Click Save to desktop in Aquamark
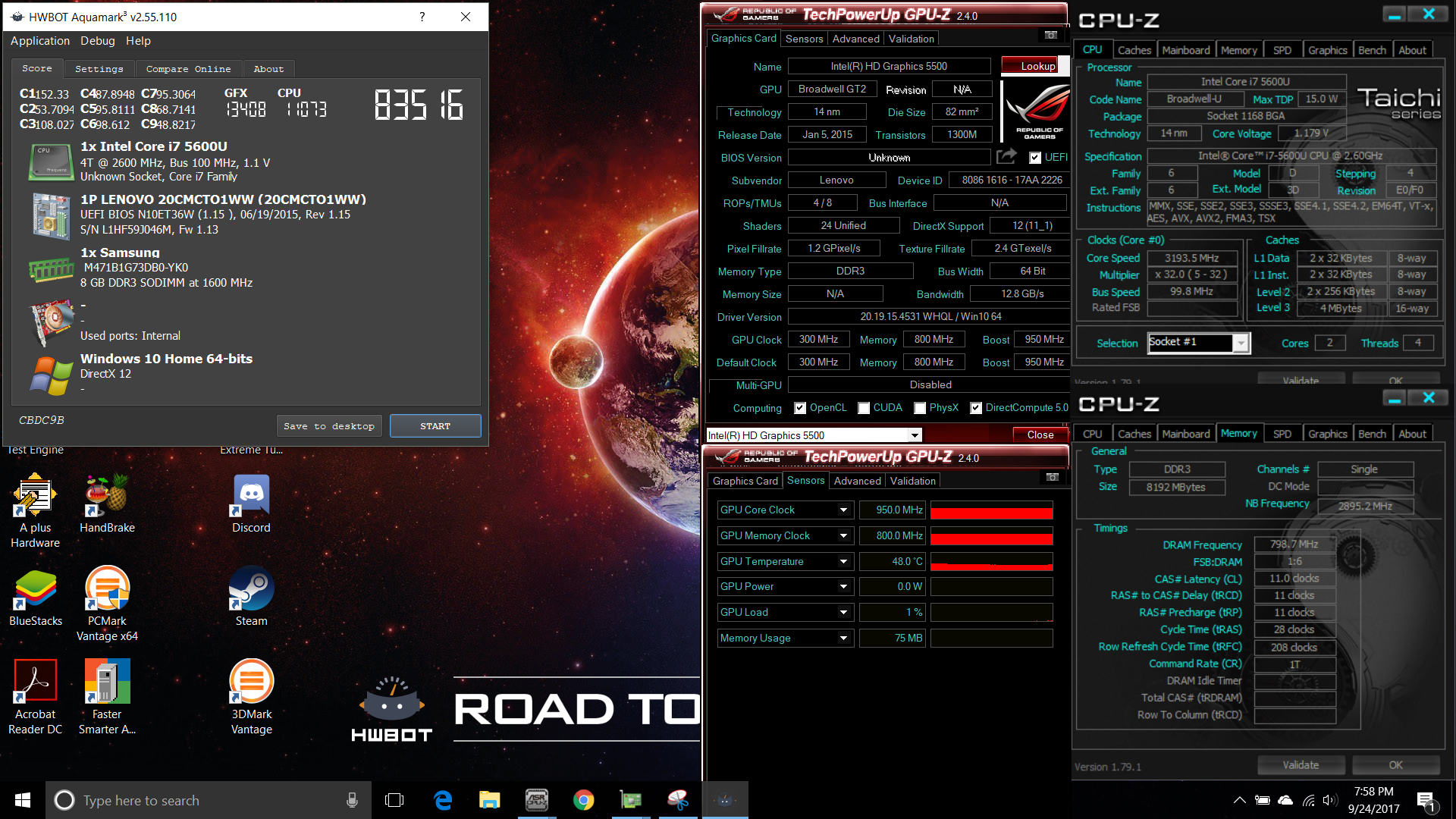1456x819 pixels. (x=329, y=426)
